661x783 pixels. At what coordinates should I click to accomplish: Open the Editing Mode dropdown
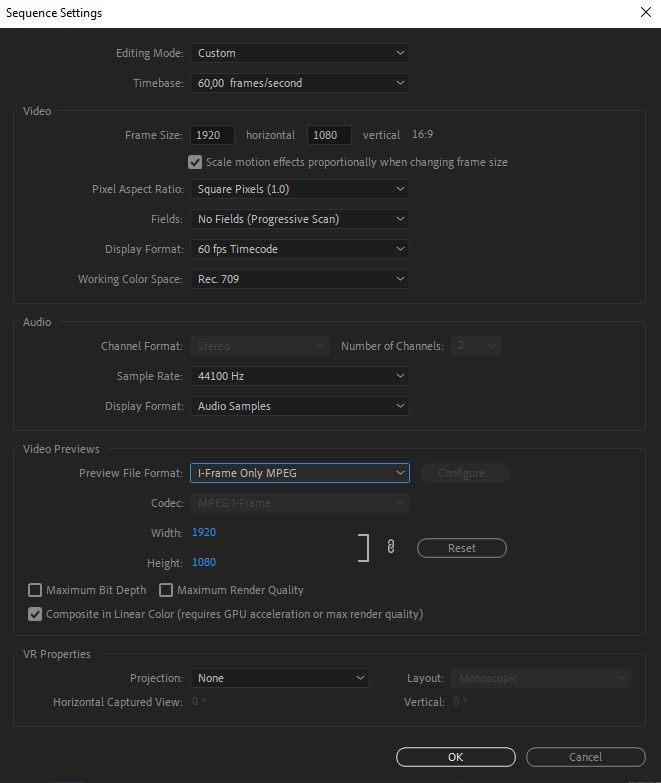[300, 53]
